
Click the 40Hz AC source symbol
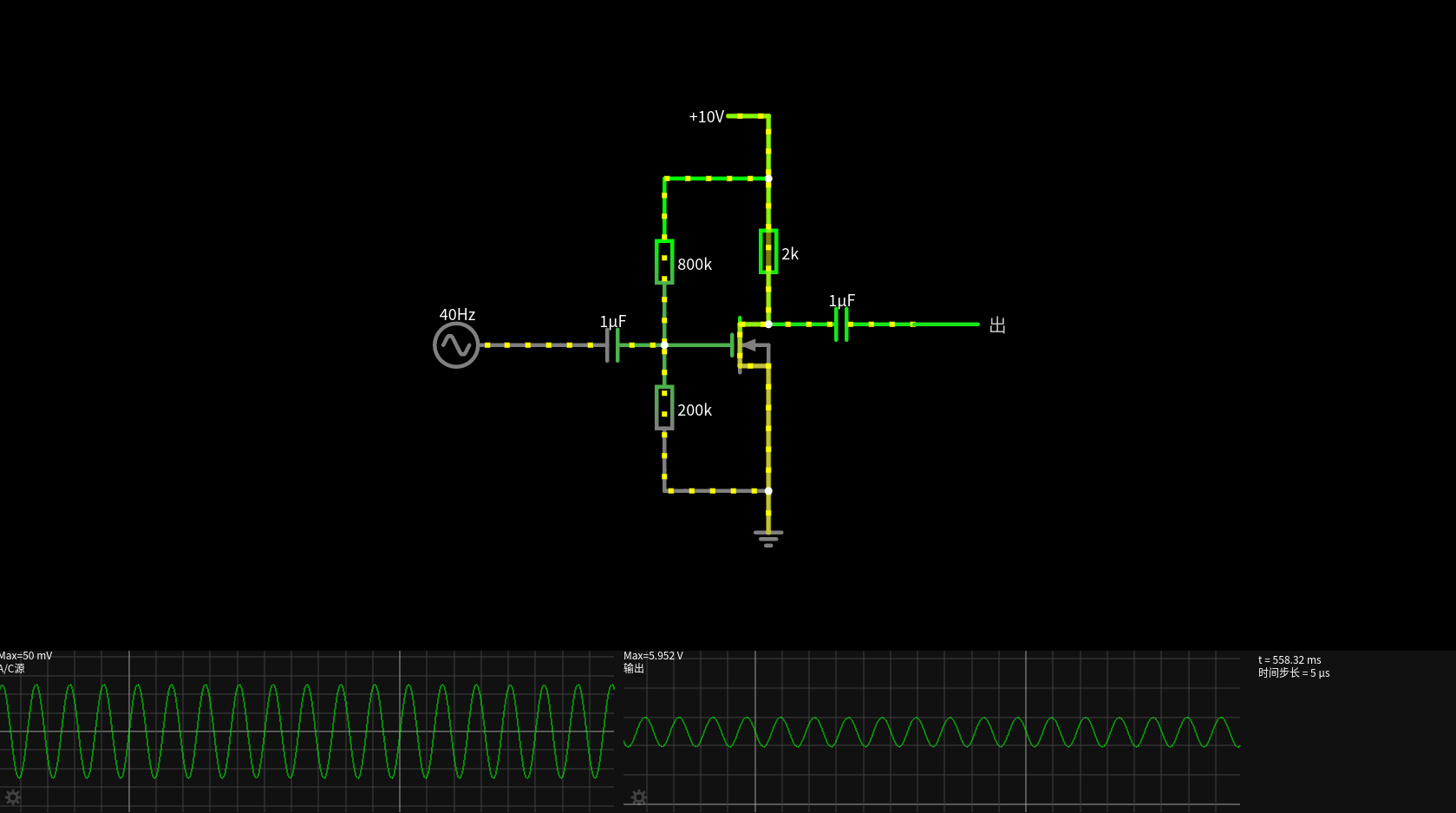[x=456, y=345]
